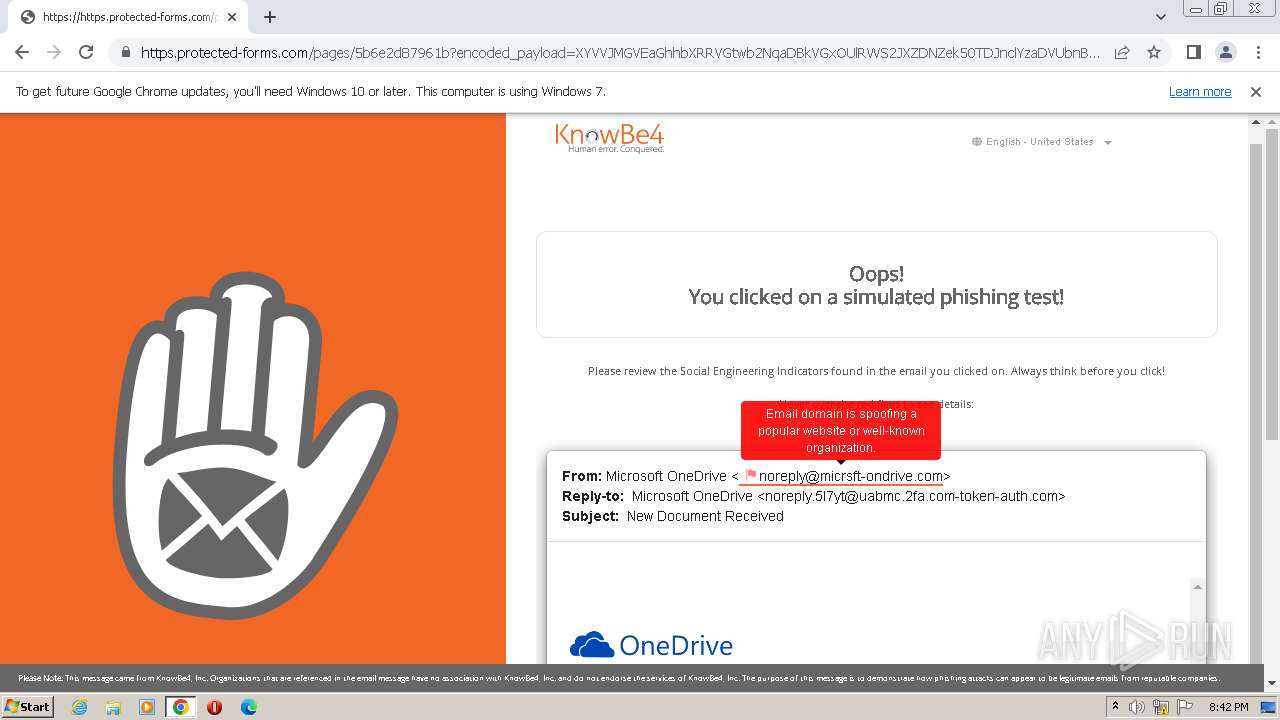This screenshot has width=1280, height=720.
Task: Click the KnowBe4 logo
Action: 609,138
